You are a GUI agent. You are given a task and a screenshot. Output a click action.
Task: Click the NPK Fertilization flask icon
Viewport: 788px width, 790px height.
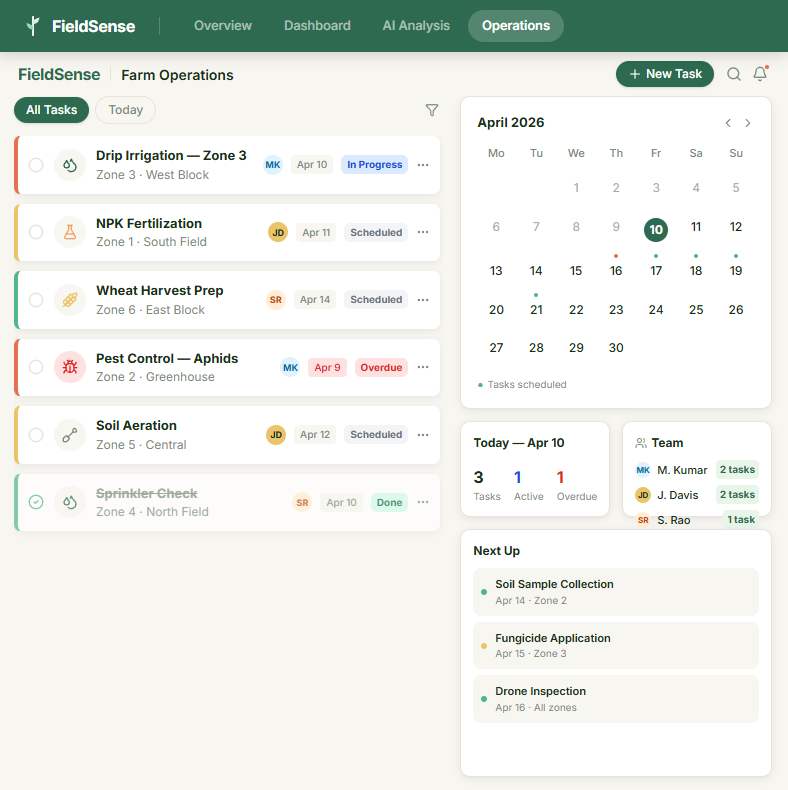pos(70,232)
